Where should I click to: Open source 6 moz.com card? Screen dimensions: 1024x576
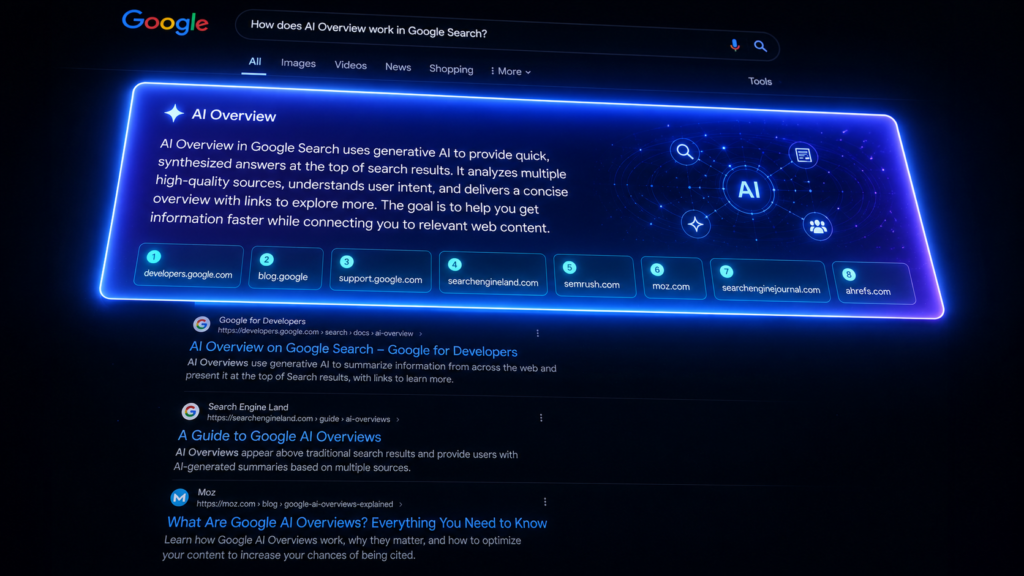tap(673, 278)
